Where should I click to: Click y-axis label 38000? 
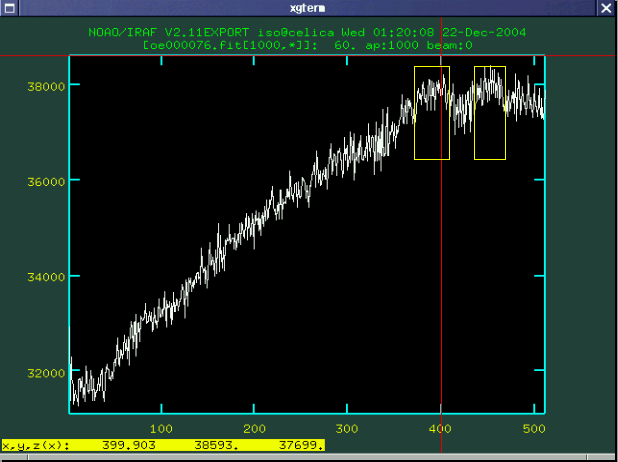tap(46, 86)
